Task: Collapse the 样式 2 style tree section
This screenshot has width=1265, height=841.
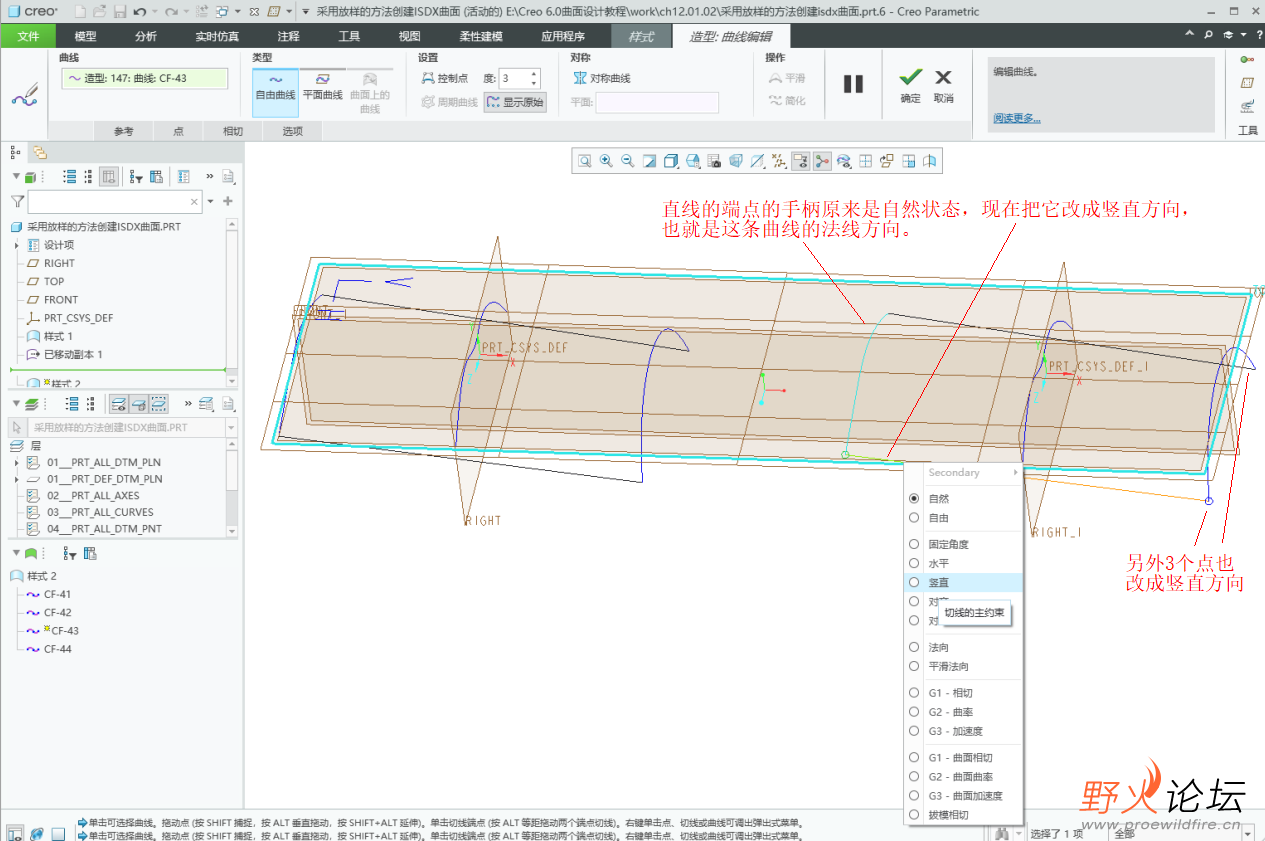Action: pos(15,553)
